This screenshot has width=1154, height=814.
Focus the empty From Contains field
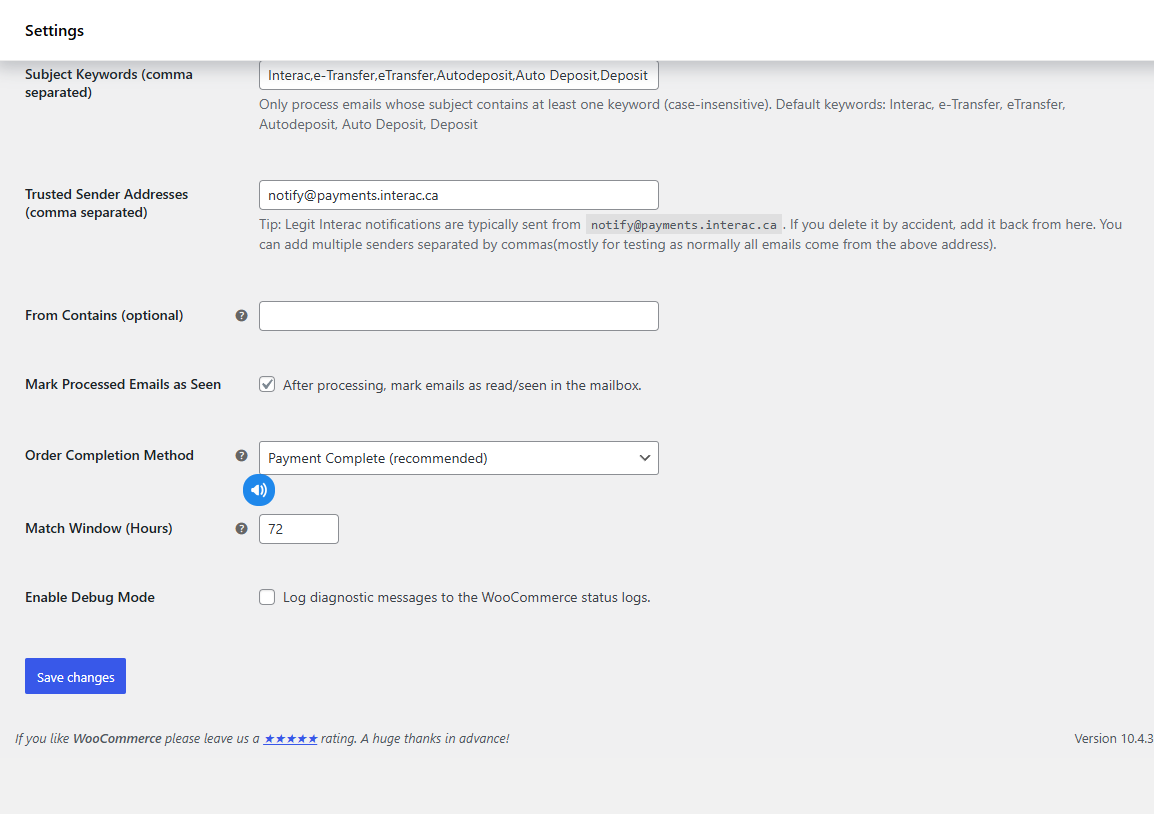click(x=458, y=315)
